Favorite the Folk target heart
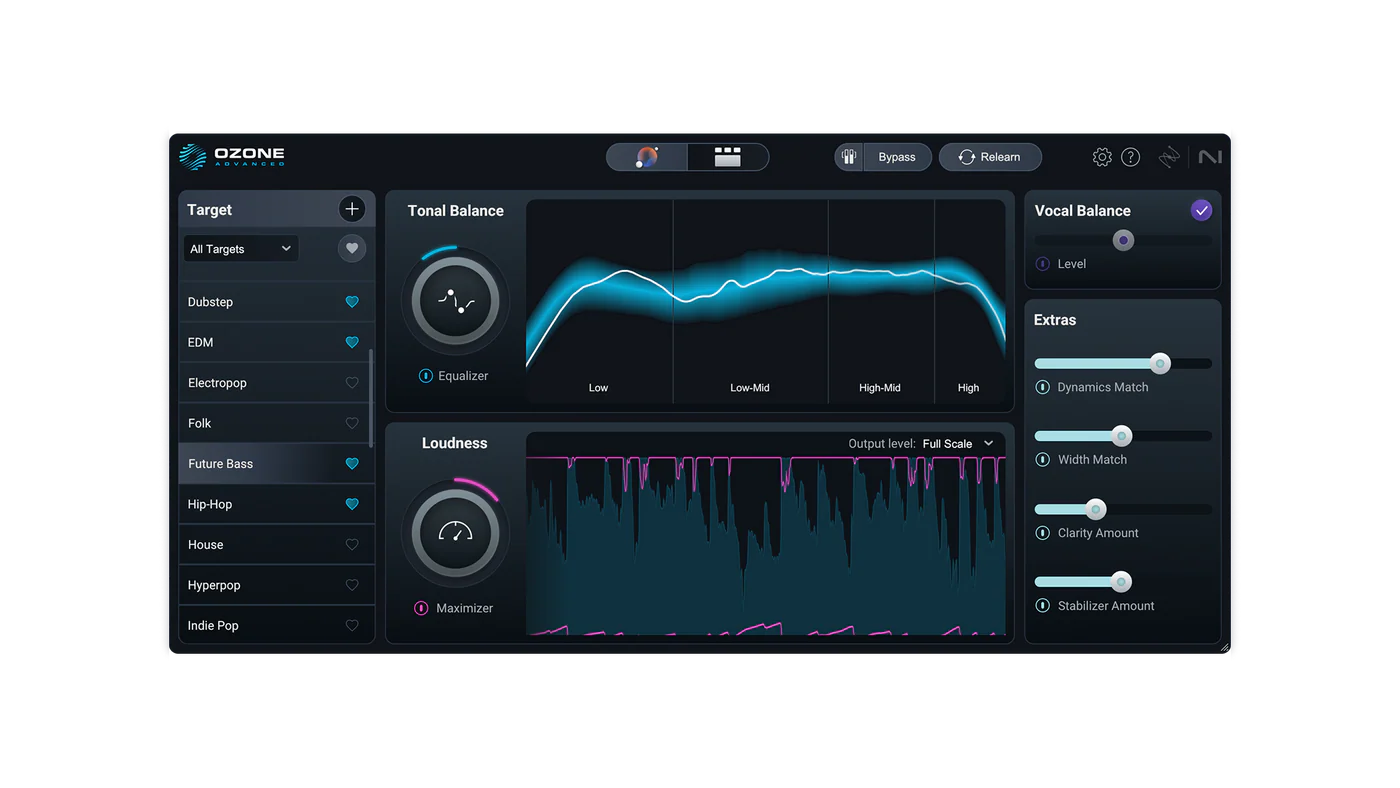1400x788 pixels. tap(352, 423)
